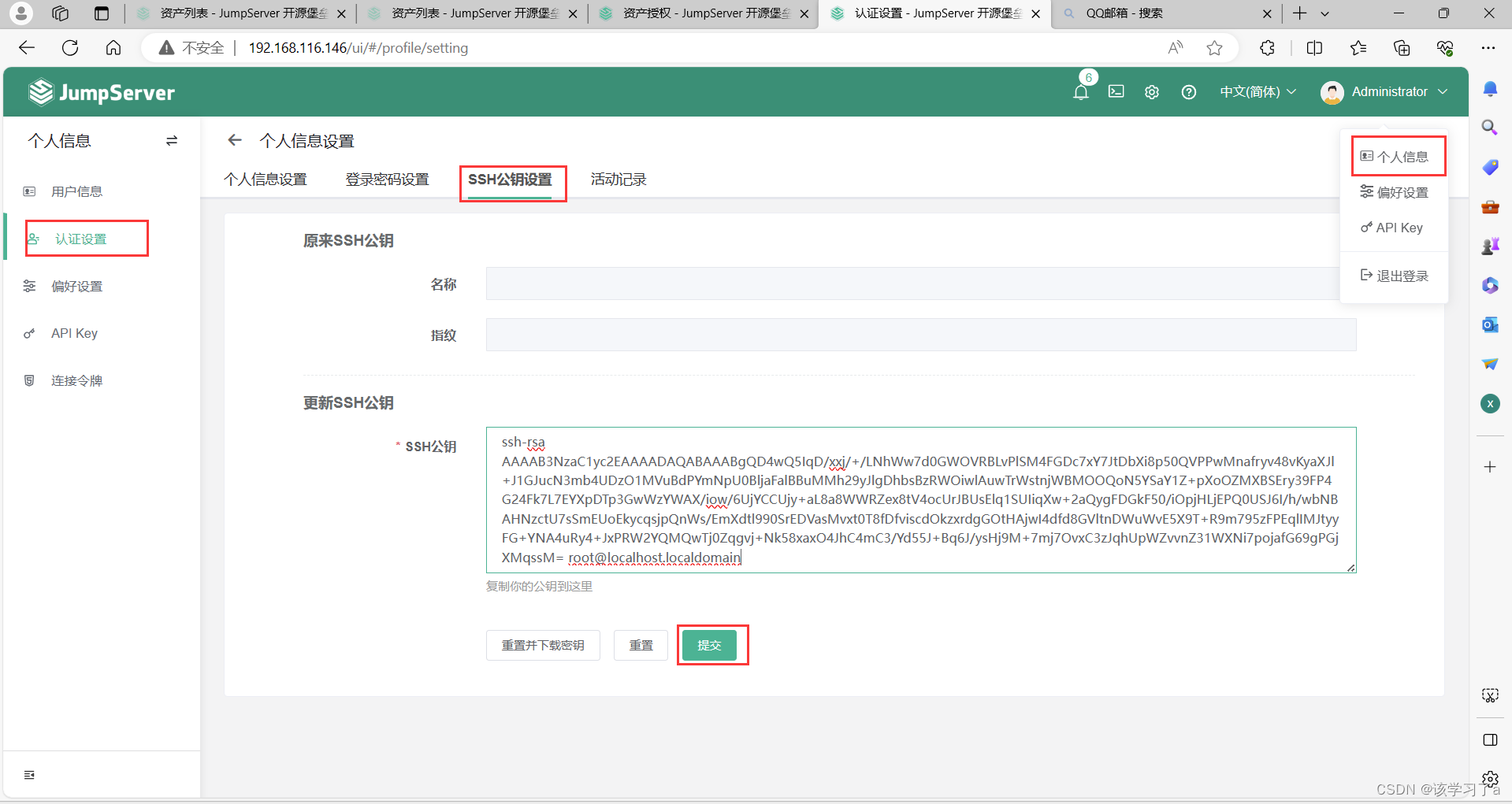Image resolution: width=1512 pixels, height=804 pixels.
Task: Click the 指纹 field
Action: tap(921, 335)
